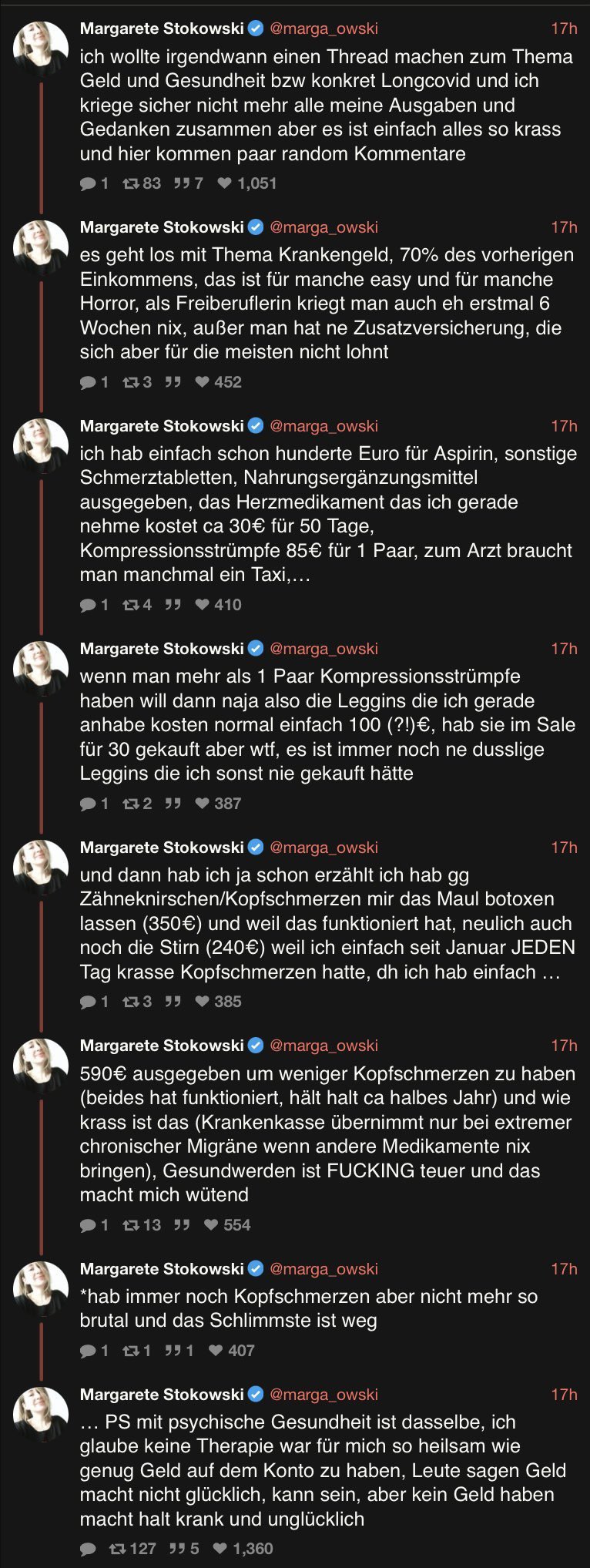Quote the Kompressionsstrümpfe Leggins tweet
This screenshot has height=1568, width=590.
click(x=173, y=804)
